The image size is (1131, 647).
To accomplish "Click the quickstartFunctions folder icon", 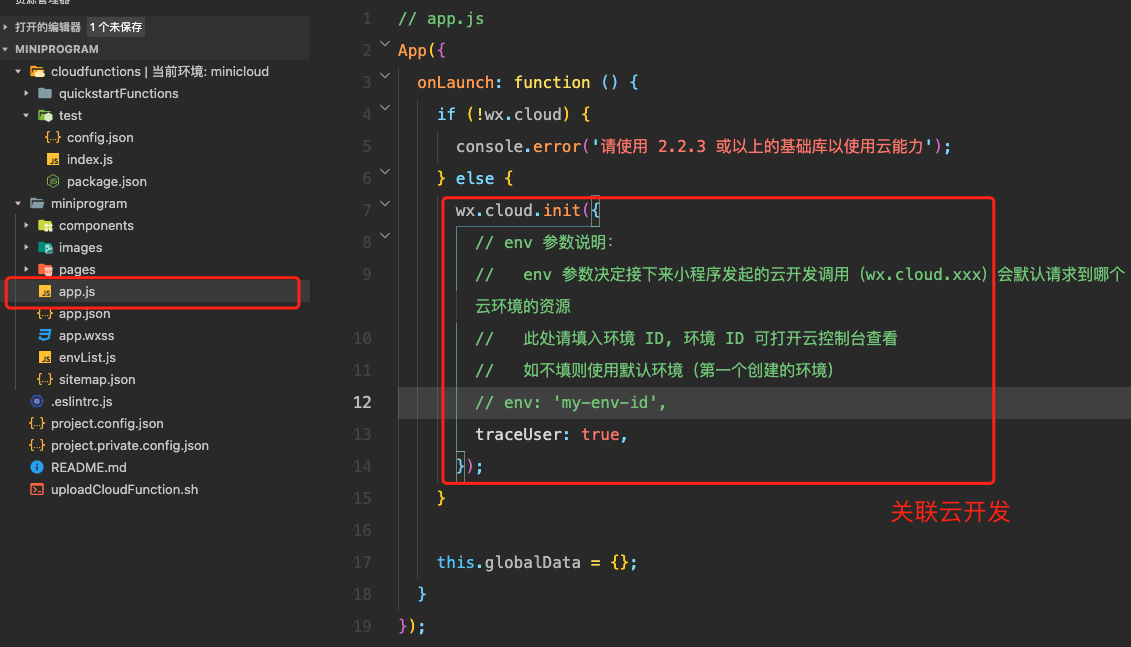I will 45,93.
